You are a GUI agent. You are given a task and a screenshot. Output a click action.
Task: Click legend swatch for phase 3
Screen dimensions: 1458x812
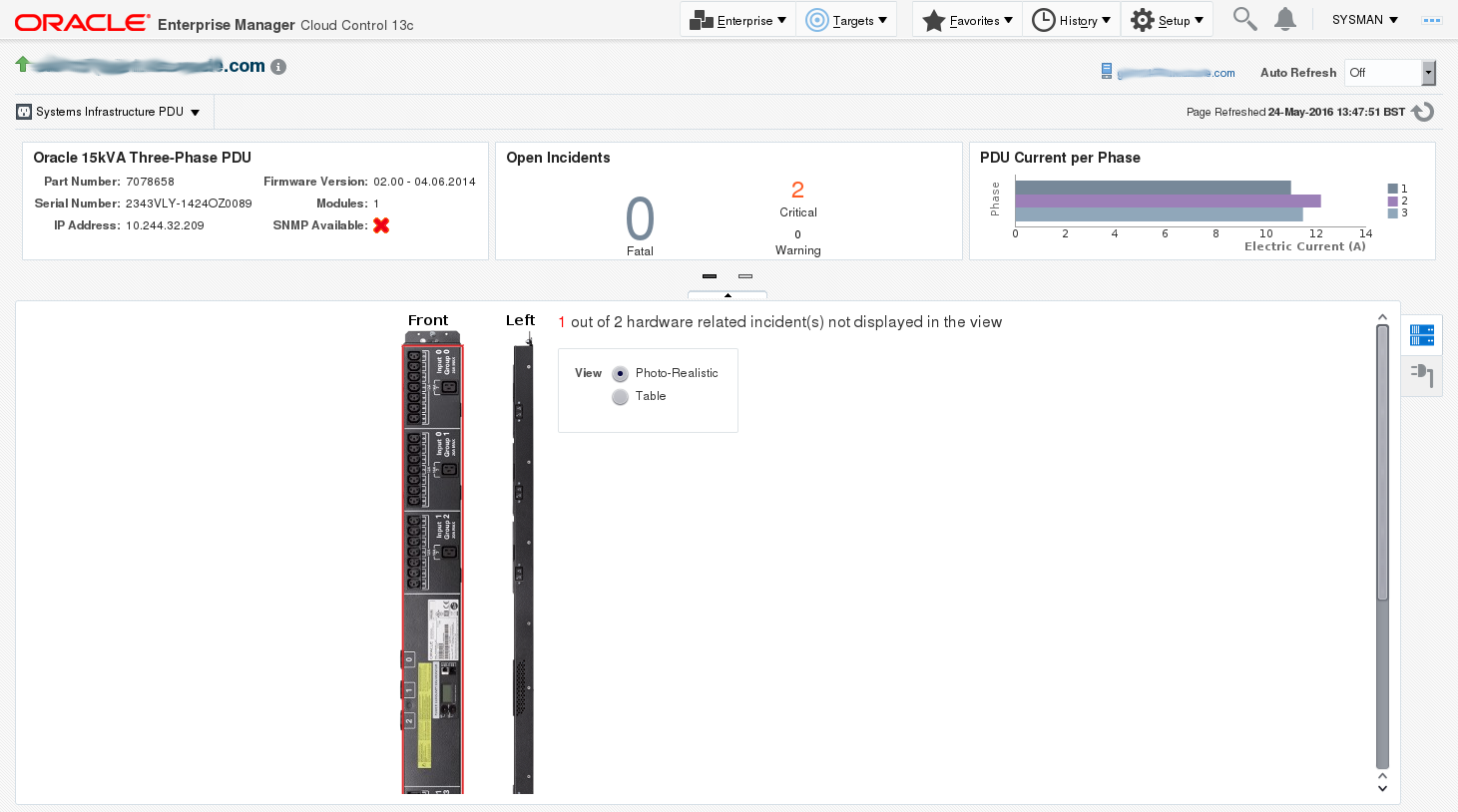[x=1393, y=212]
